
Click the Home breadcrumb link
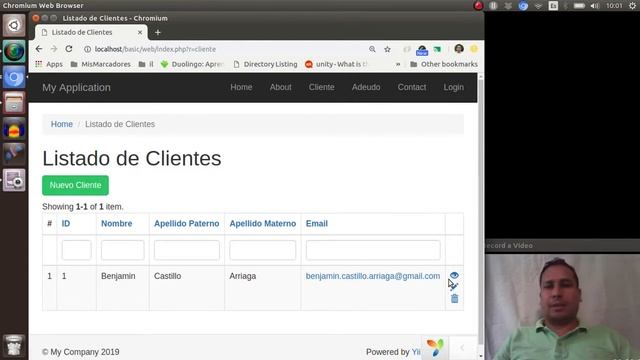tap(62, 124)
